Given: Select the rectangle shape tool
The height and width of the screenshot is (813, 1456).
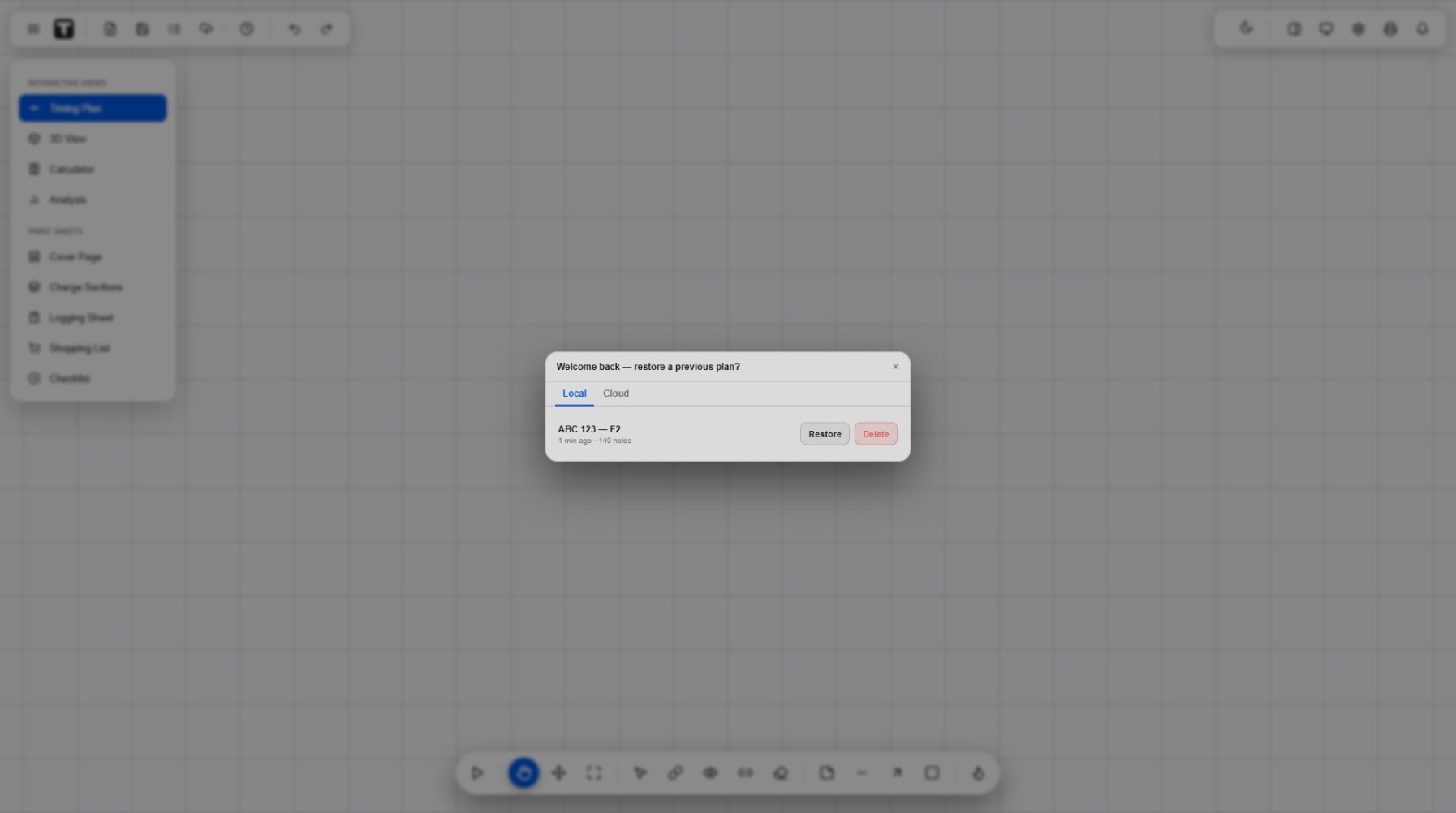Looking at the screenshot, I should click(x=932, y=773).
